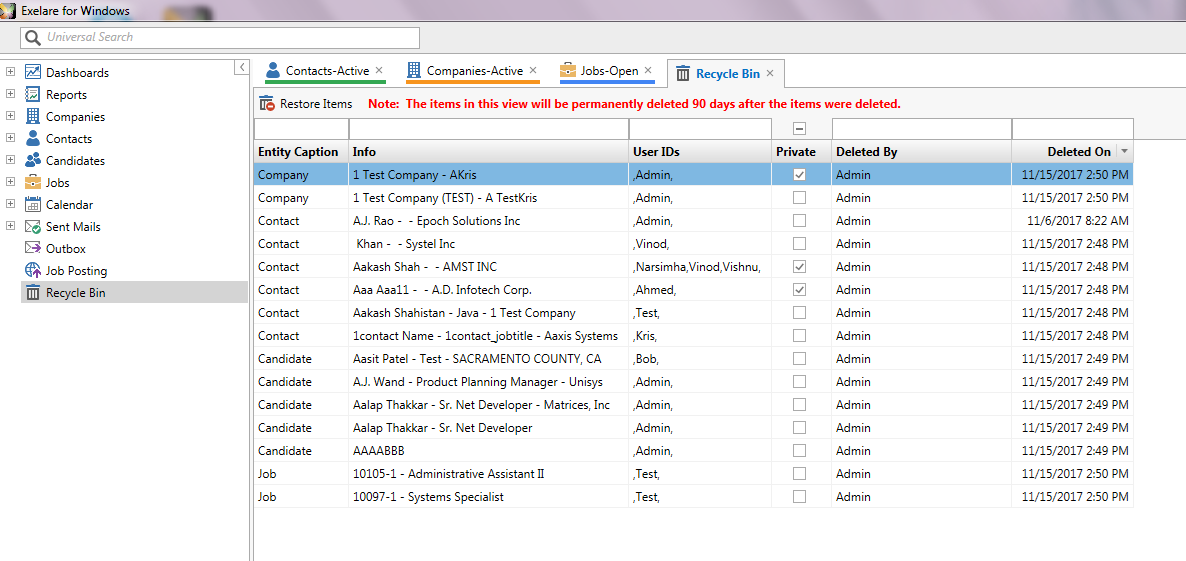Click the Candidates group icon
The image size is (1186, 561).
point(33,160)
